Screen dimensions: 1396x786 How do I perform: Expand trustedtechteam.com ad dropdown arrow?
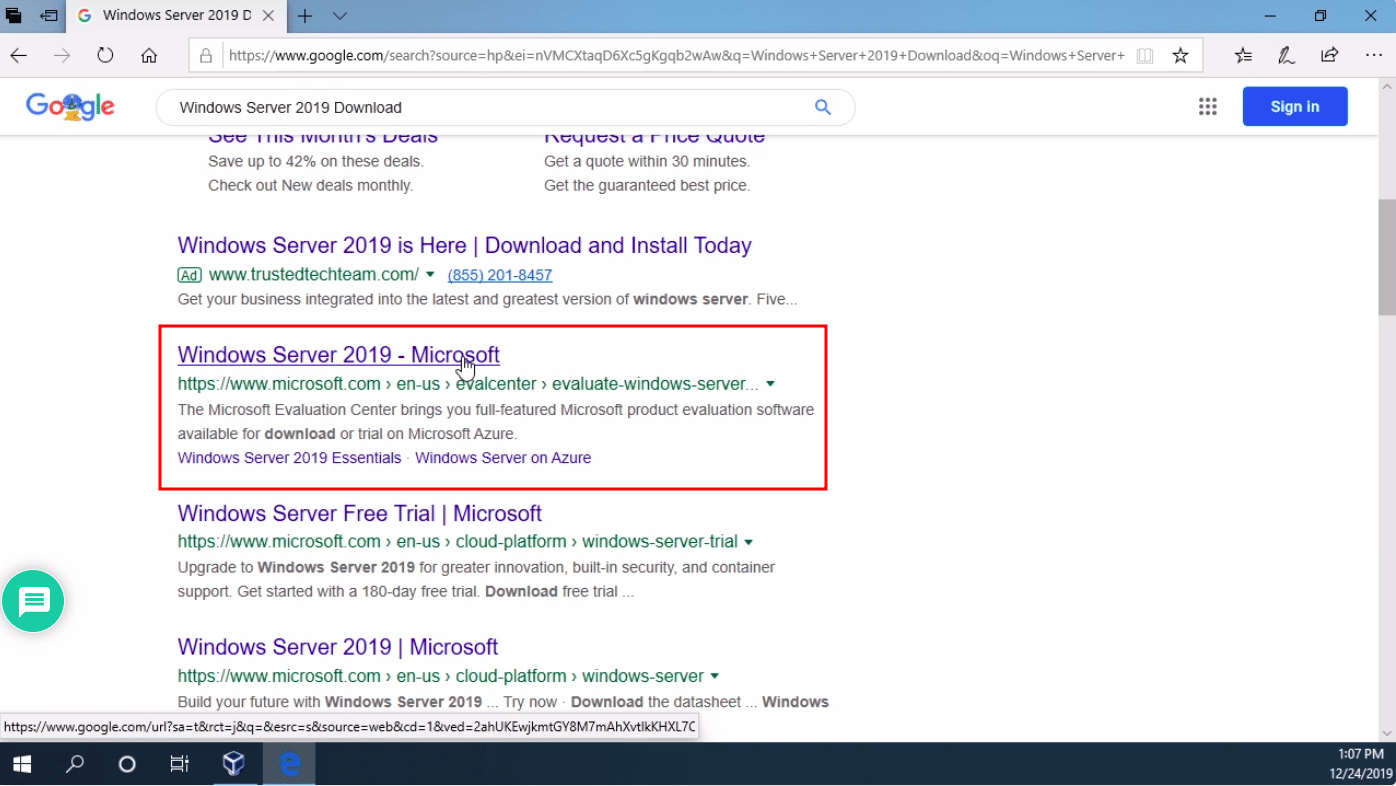[430, 274]
